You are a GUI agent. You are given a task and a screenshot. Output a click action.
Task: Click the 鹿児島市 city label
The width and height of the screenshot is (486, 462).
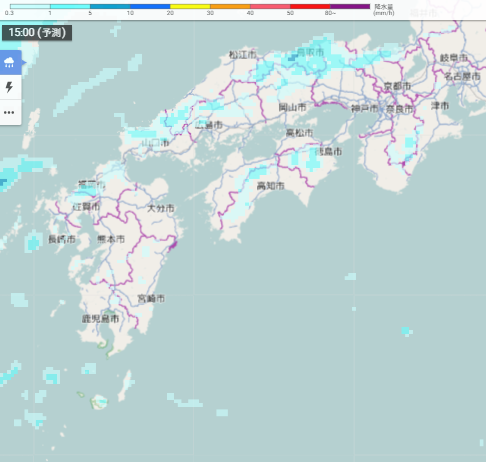coord(100,319)
